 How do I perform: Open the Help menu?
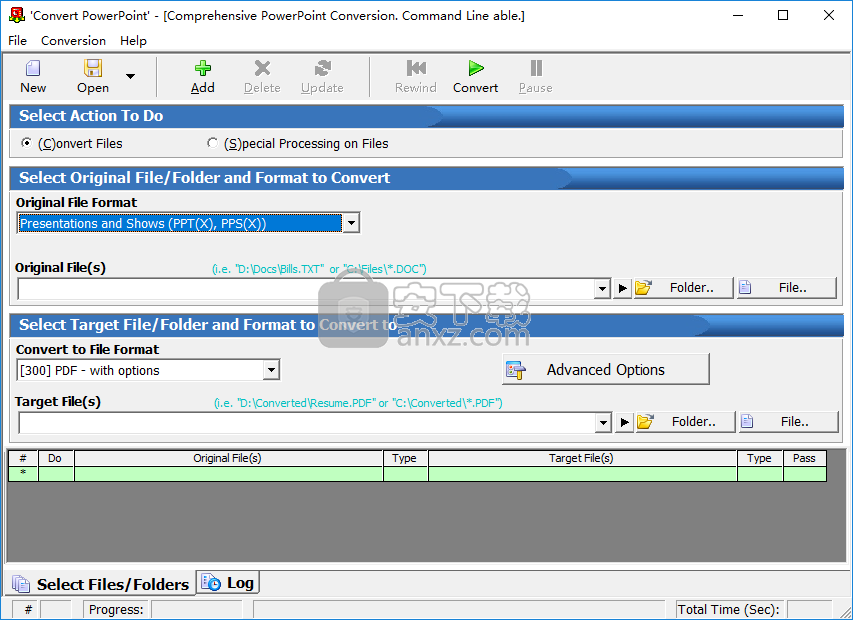[133, 41]
